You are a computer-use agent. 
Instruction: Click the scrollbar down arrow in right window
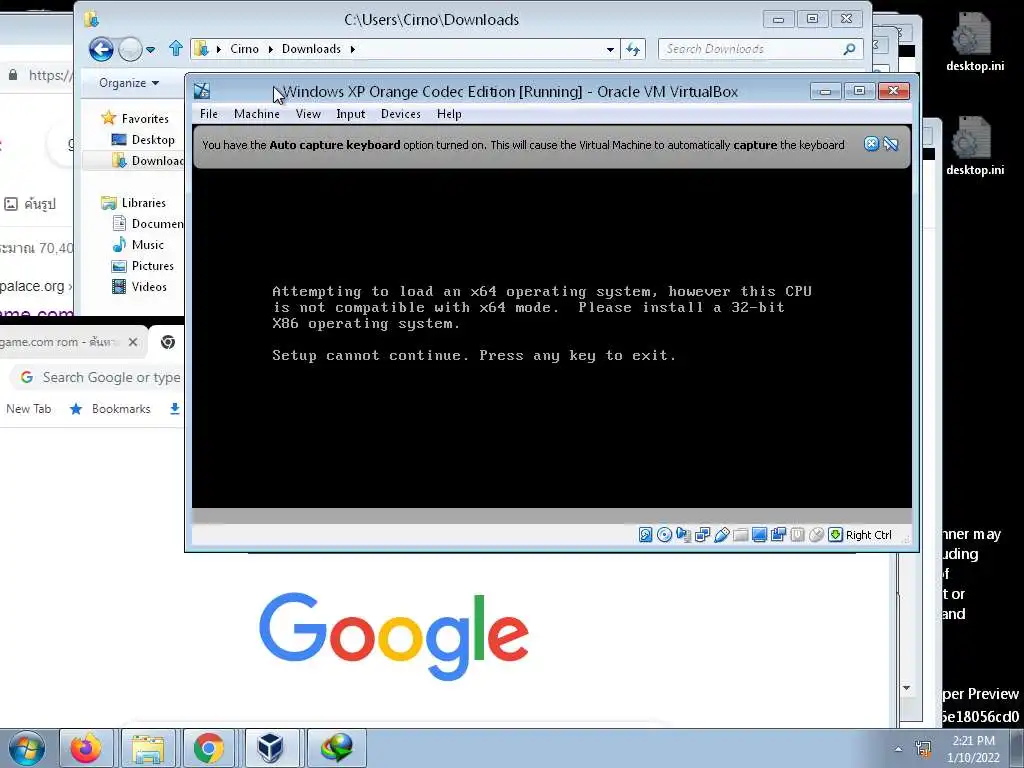click(x=906, y=688)
